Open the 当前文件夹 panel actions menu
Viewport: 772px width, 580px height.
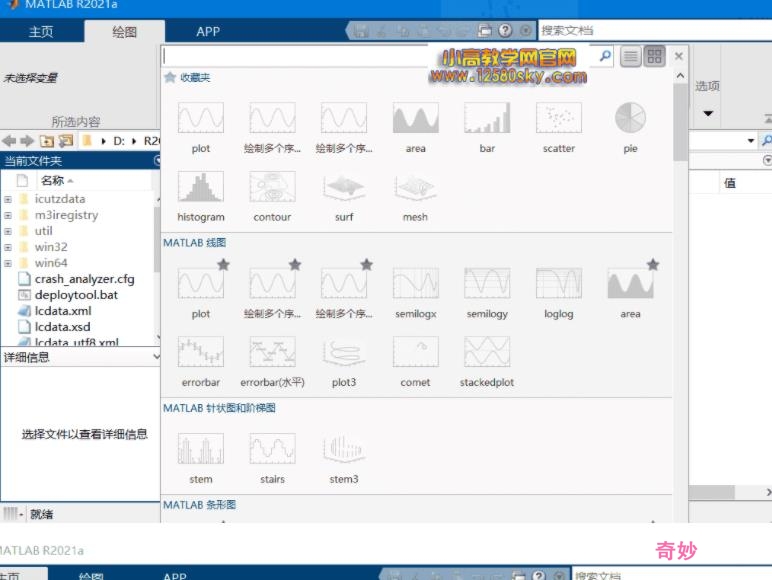[157, 161]
